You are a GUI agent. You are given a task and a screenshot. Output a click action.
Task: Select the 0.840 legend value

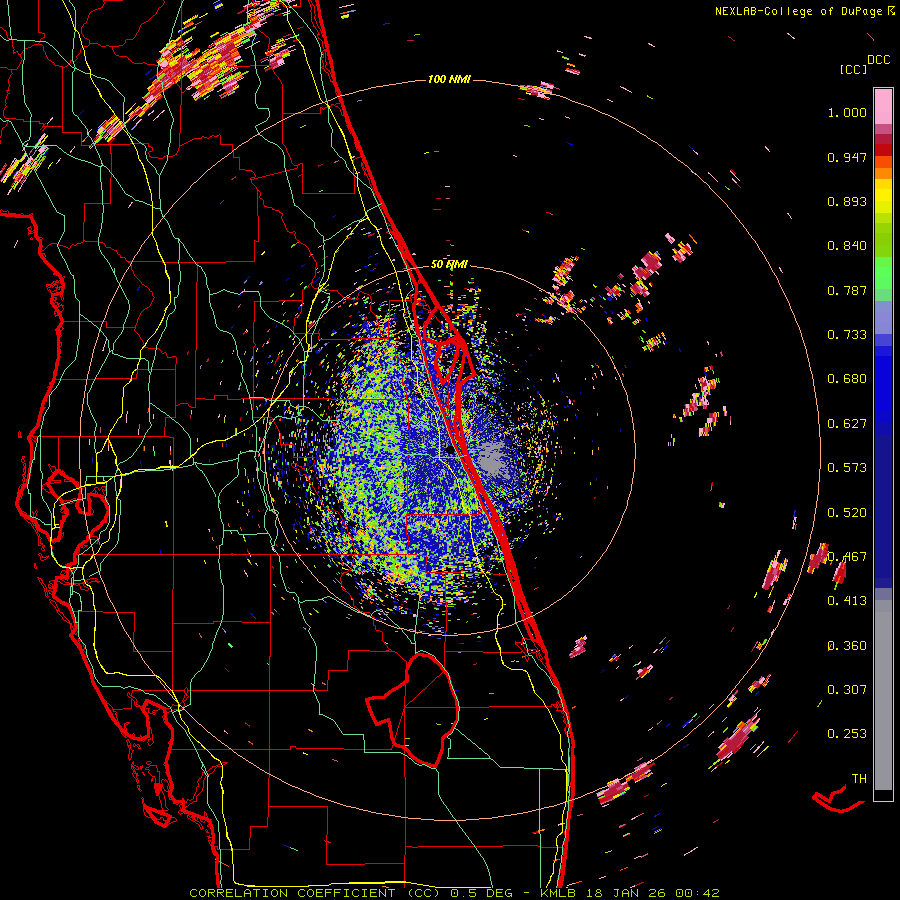click(847, 246)
